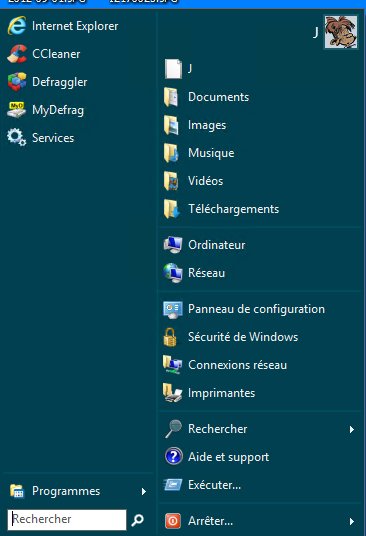366x536 pixels.
Task: Expand the Arrêter options arrow
Action: pyautogui.click(x=352, y=521)
